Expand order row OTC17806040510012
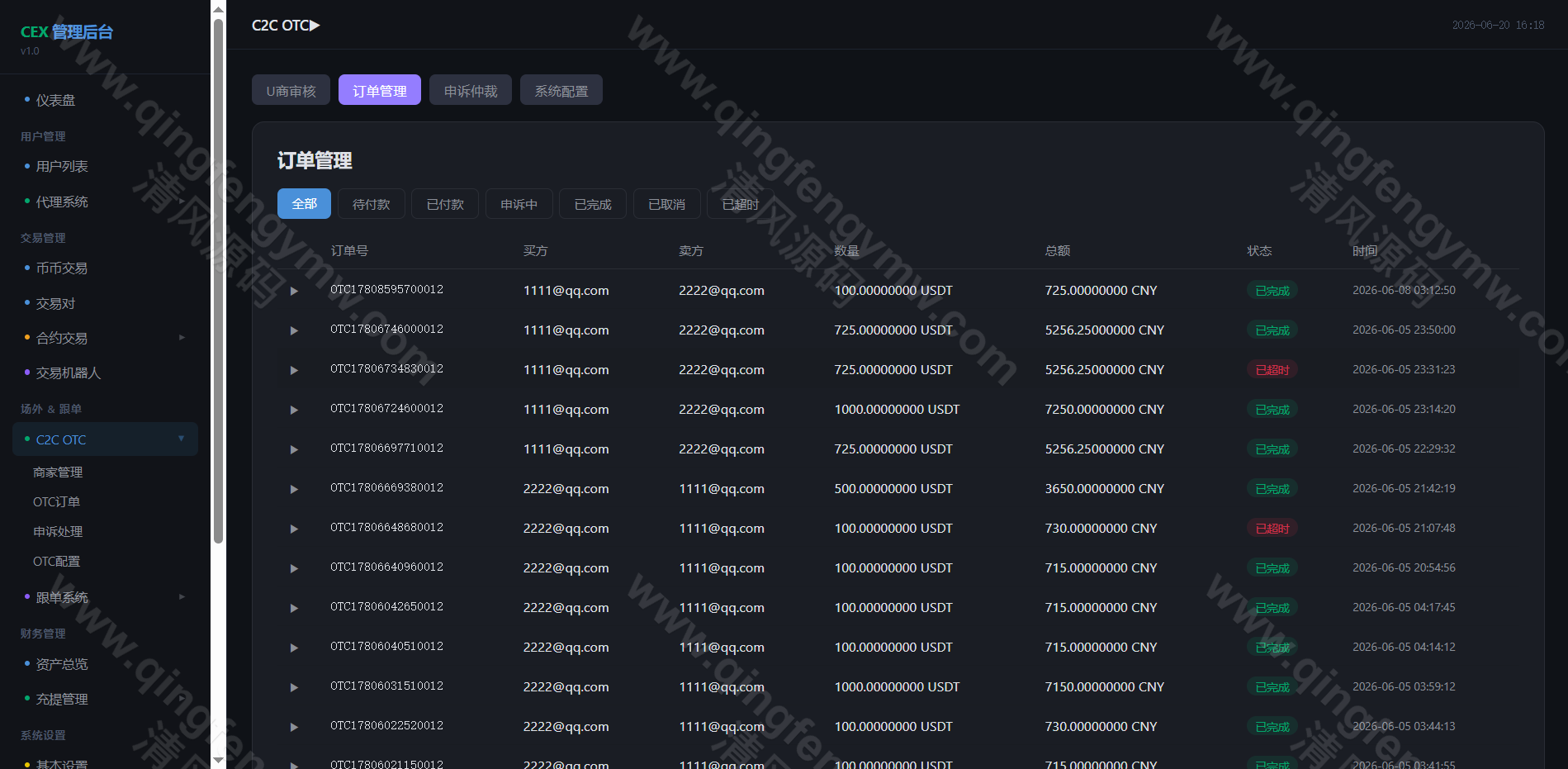This screenshot has width=1568, height=769. [294, 648]
